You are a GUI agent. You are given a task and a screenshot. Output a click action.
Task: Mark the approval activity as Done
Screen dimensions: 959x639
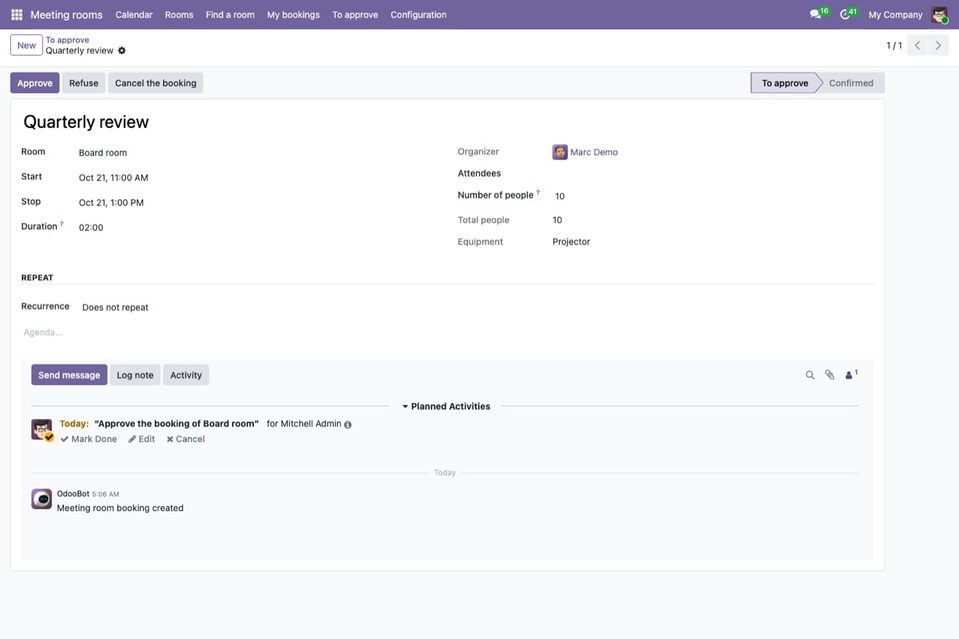(89, 439)
